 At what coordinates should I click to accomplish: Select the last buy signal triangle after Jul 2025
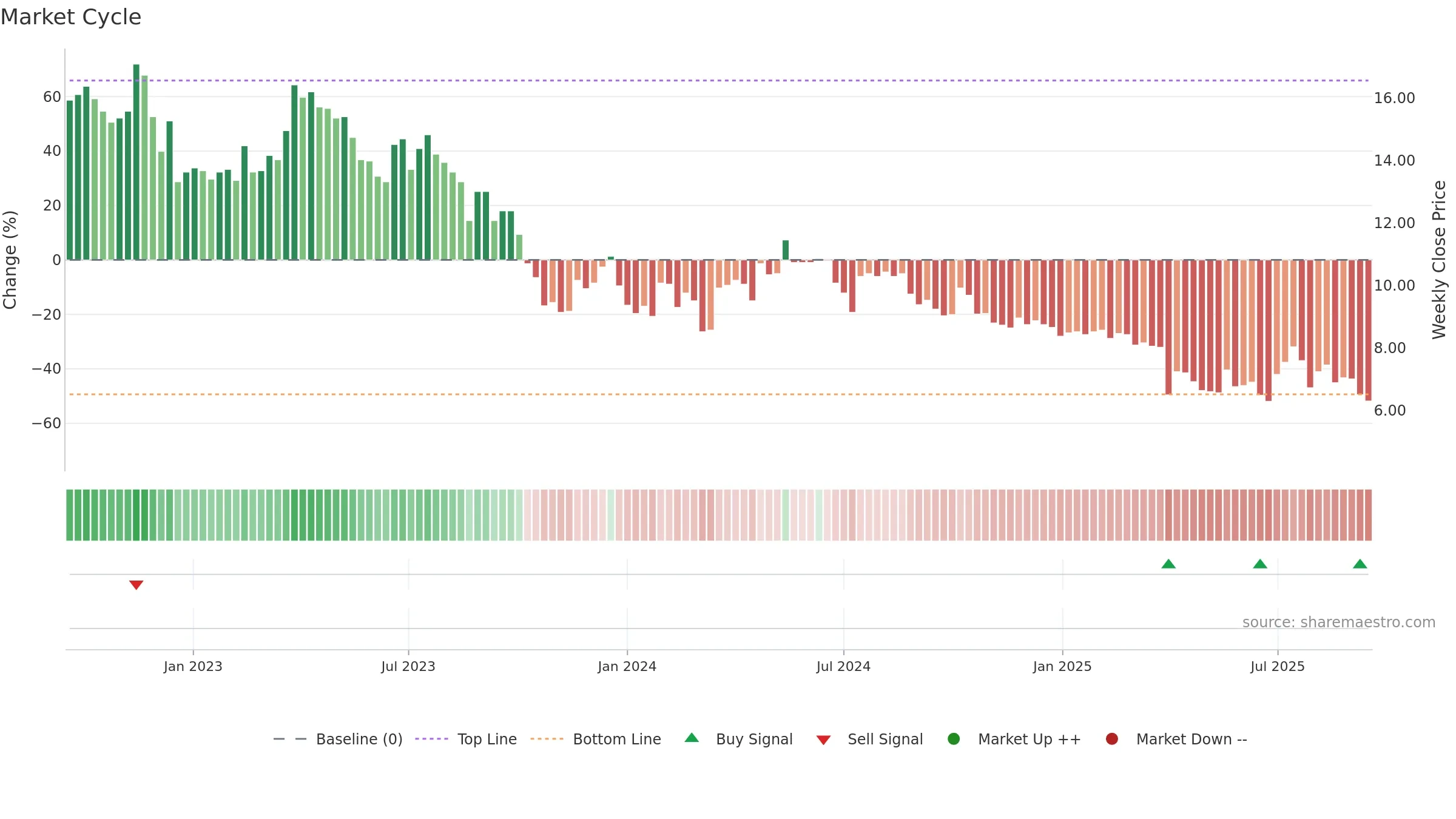1360,564
